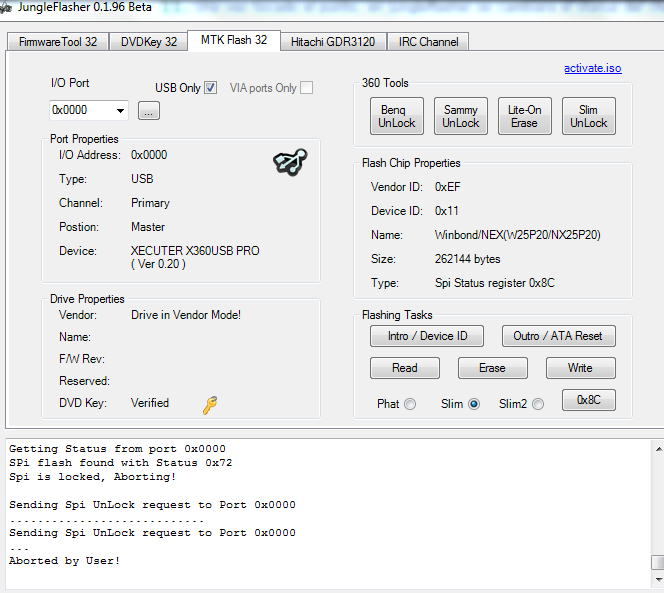Viewport: 664px width, 593px height.
Task: Click the '262144 bytes' size value
Action: coord(468,259)
